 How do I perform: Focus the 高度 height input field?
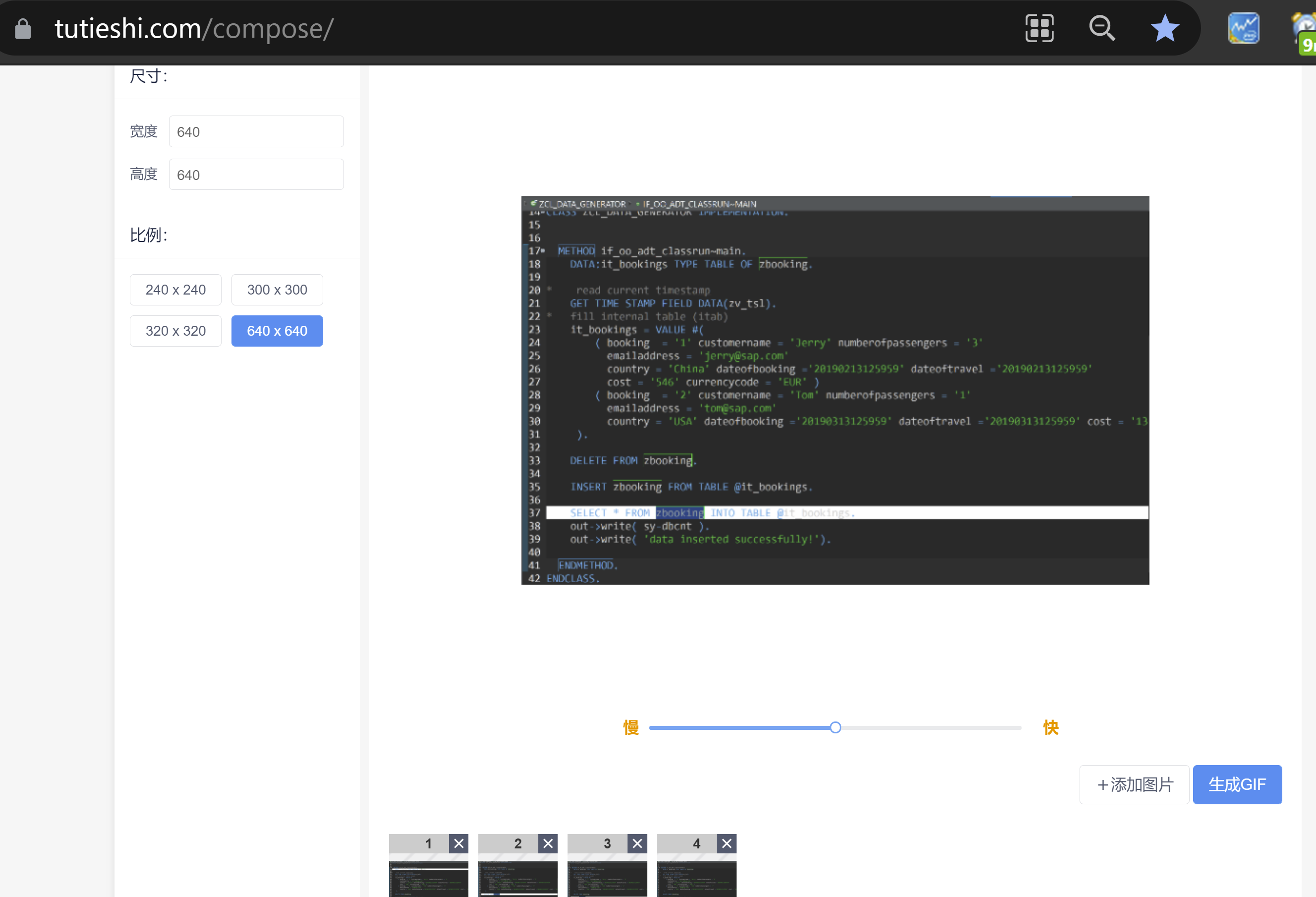256,175
